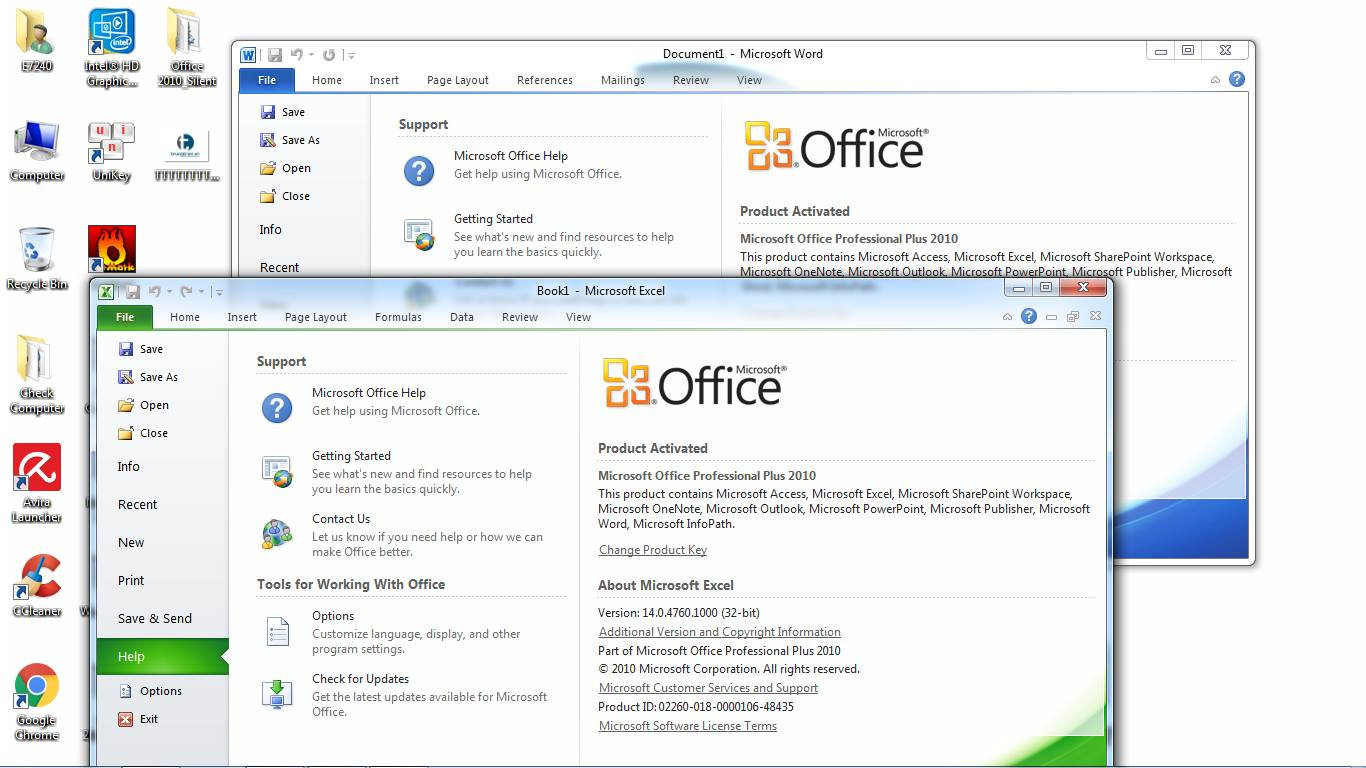Click the Check for Updates icon

277,694
